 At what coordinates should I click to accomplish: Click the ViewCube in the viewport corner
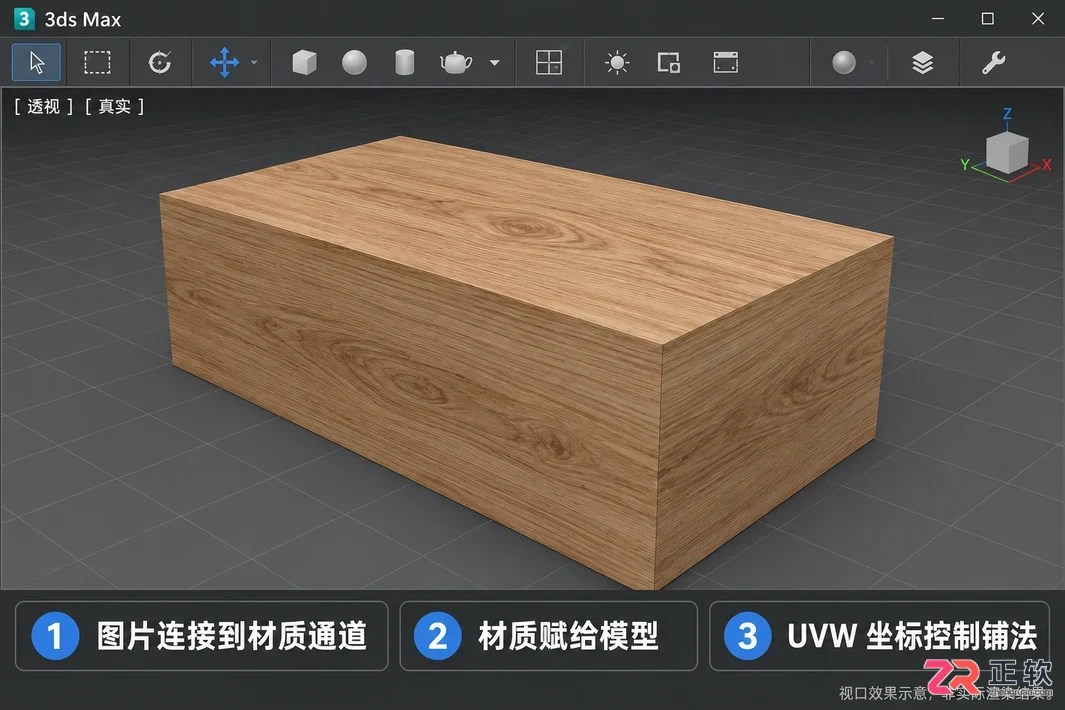coord(1007,153)
